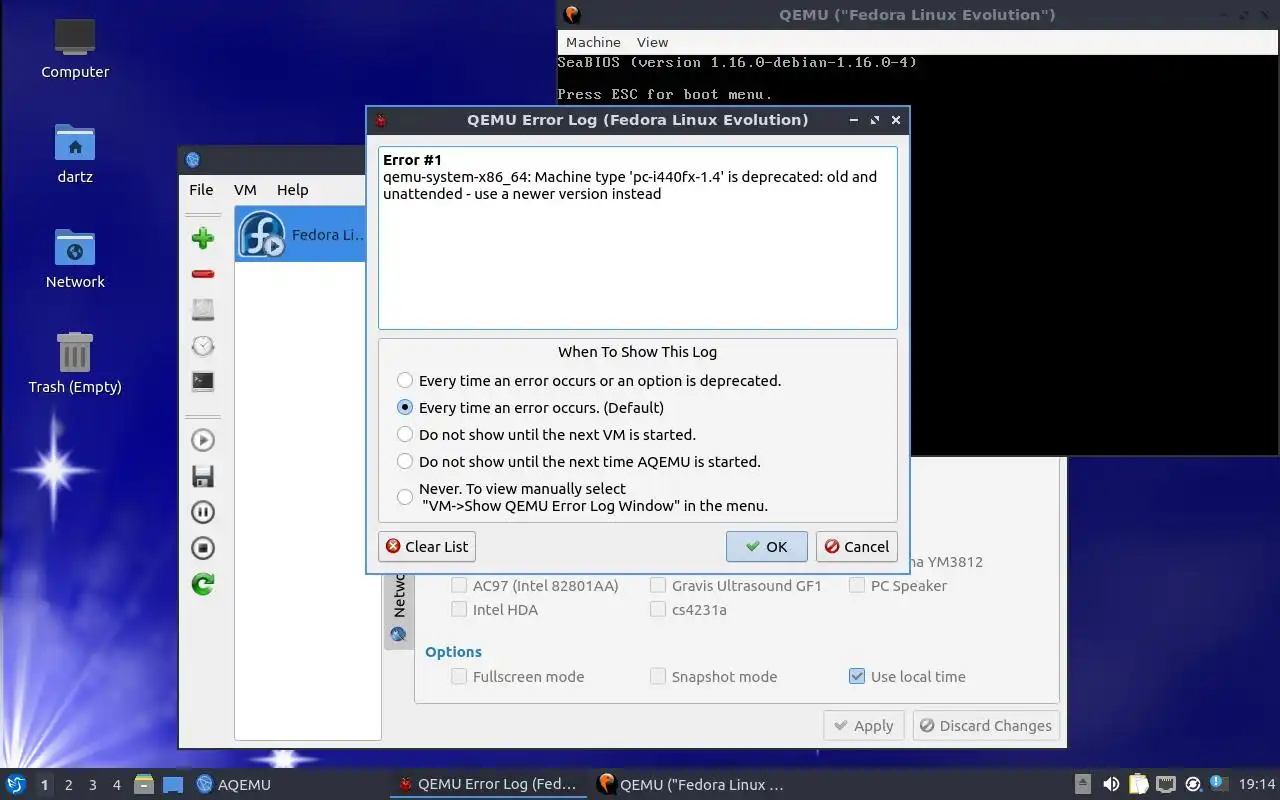Open the Help menu in AQEMU
The width and height of the screenshot is (1280, 800).
[292, 189]
